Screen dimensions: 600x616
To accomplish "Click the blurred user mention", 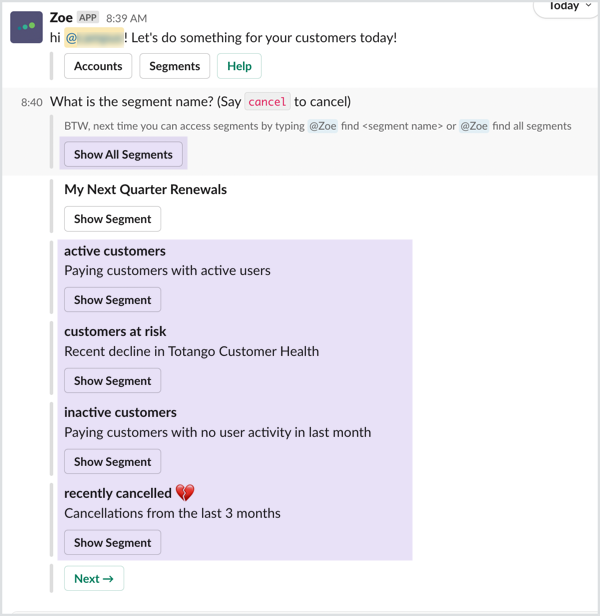I will [x=94, y=38].
